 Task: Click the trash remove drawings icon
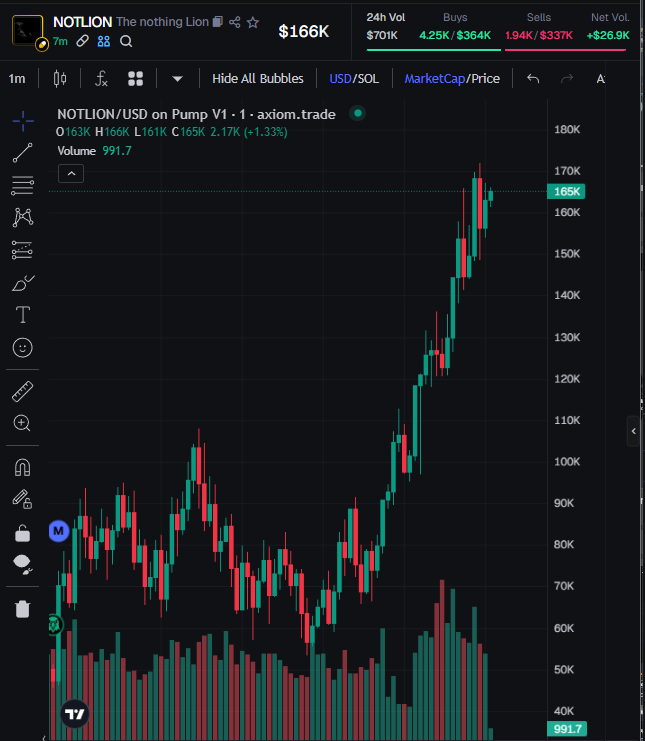coord(23,609)
